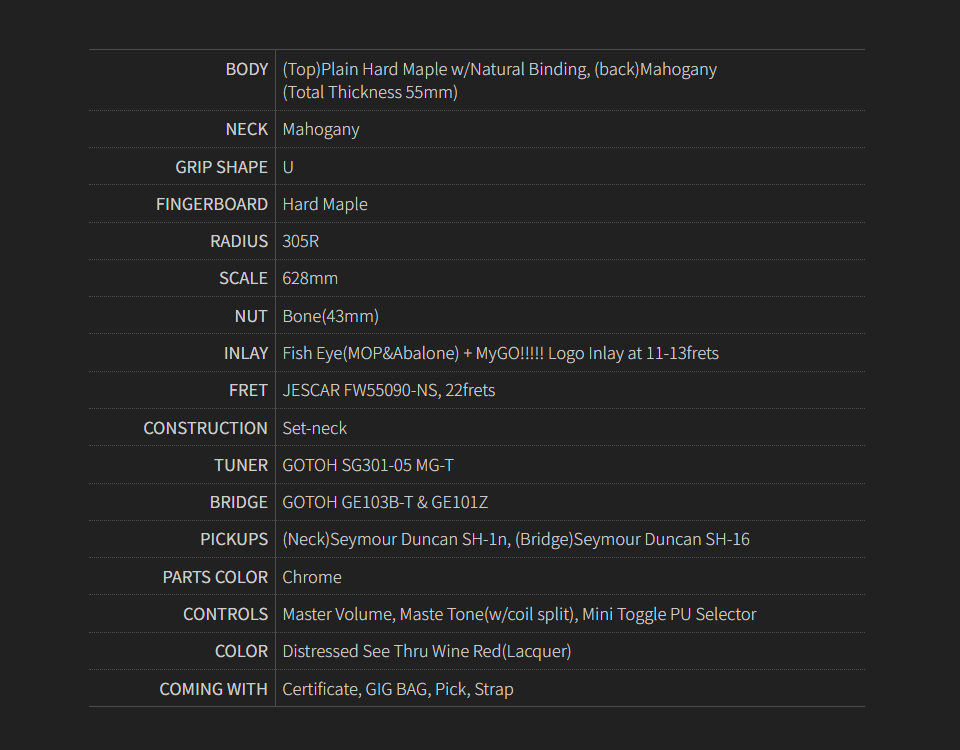The image size is (960, 750).
Task: Select the "GOTOH SG301-05 MG-T" tuner value
Action: point(368,465)
